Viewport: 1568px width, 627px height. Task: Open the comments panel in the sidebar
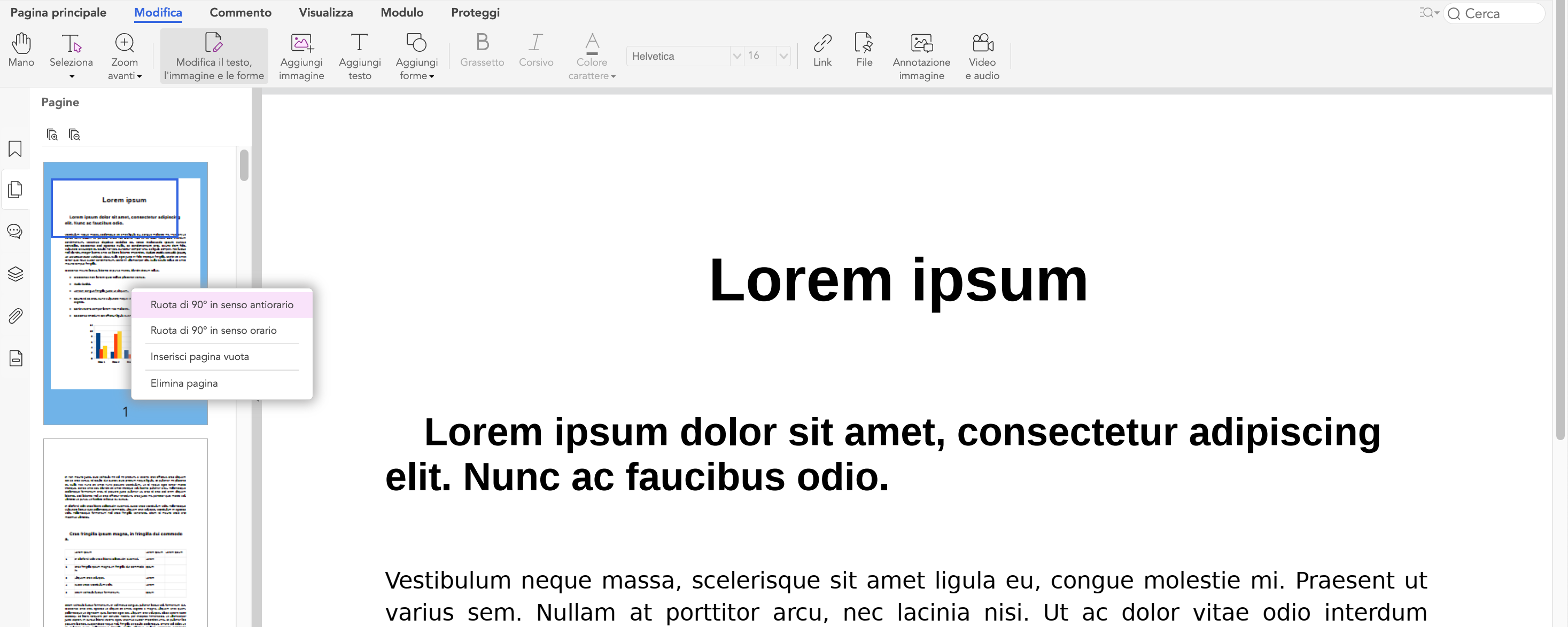pyautogui.click(x=14, y=231)
